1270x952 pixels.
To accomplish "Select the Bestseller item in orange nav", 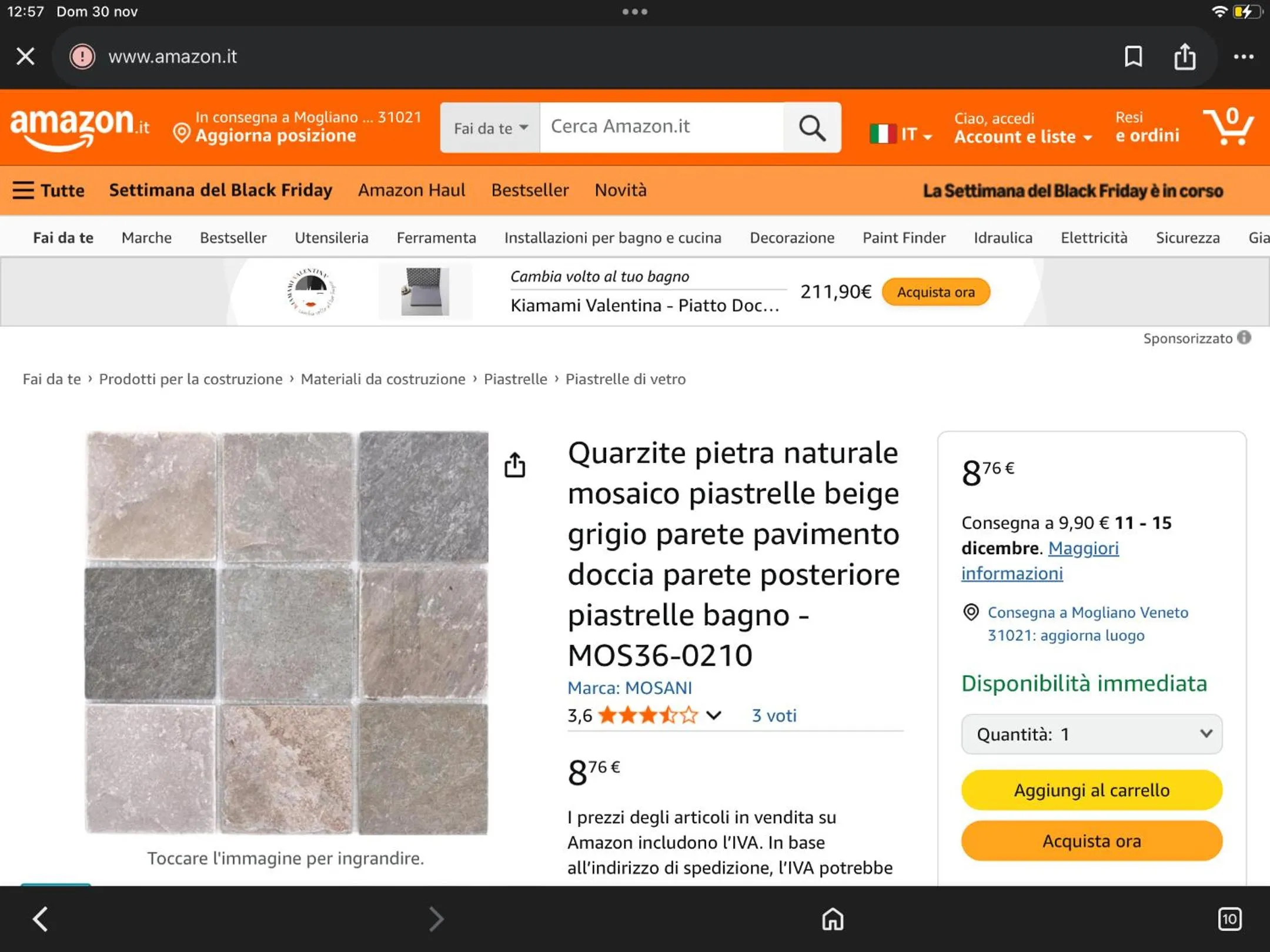I will point(530,190).
